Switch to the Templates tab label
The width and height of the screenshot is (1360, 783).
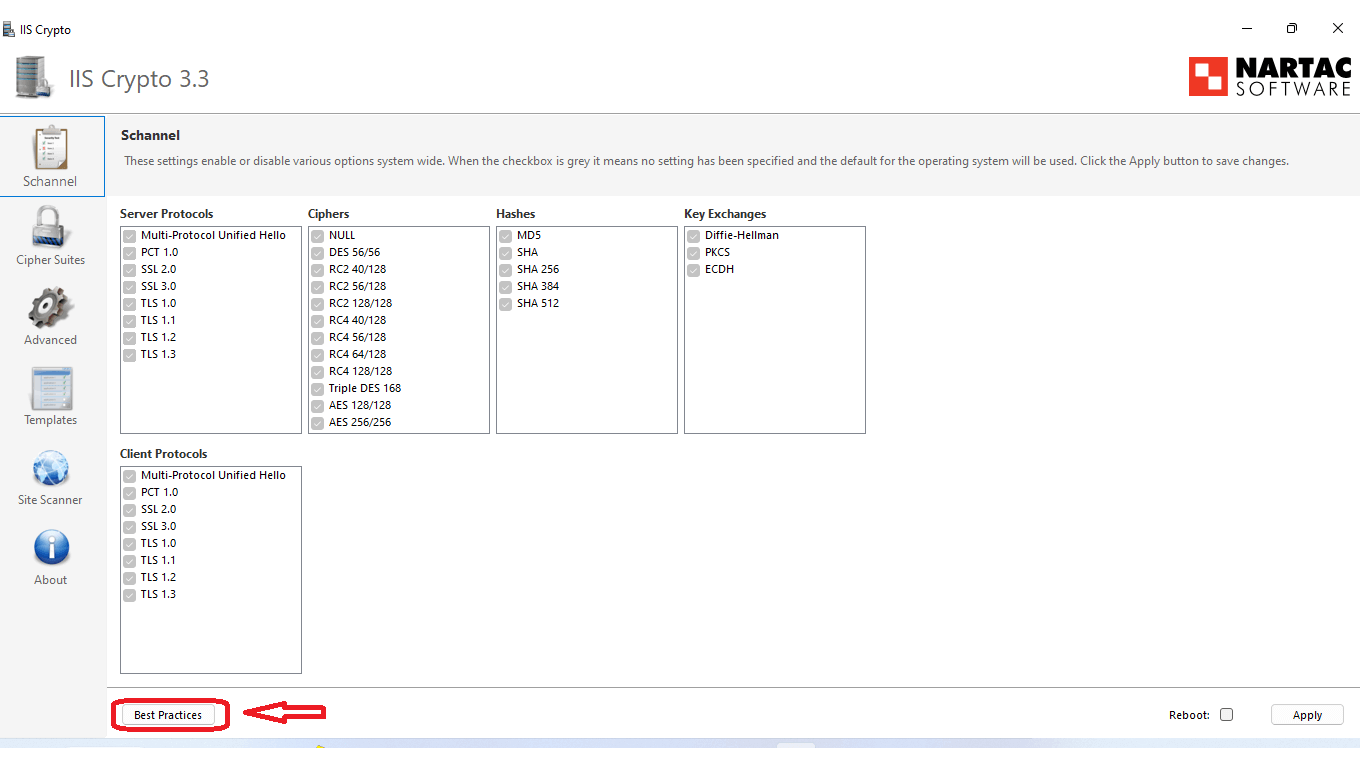(x=50, y=420)
